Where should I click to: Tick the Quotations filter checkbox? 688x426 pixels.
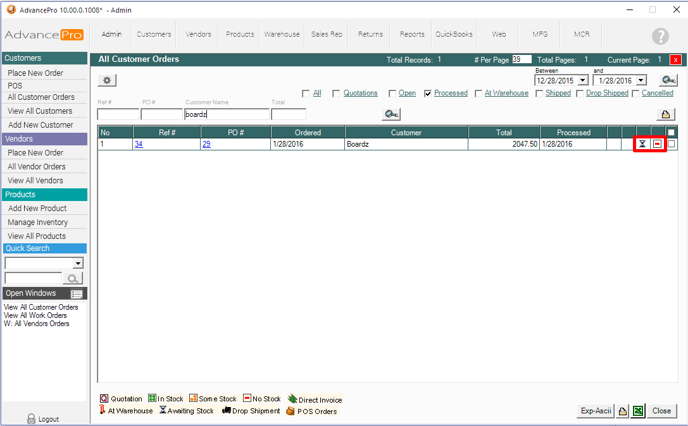336,93
